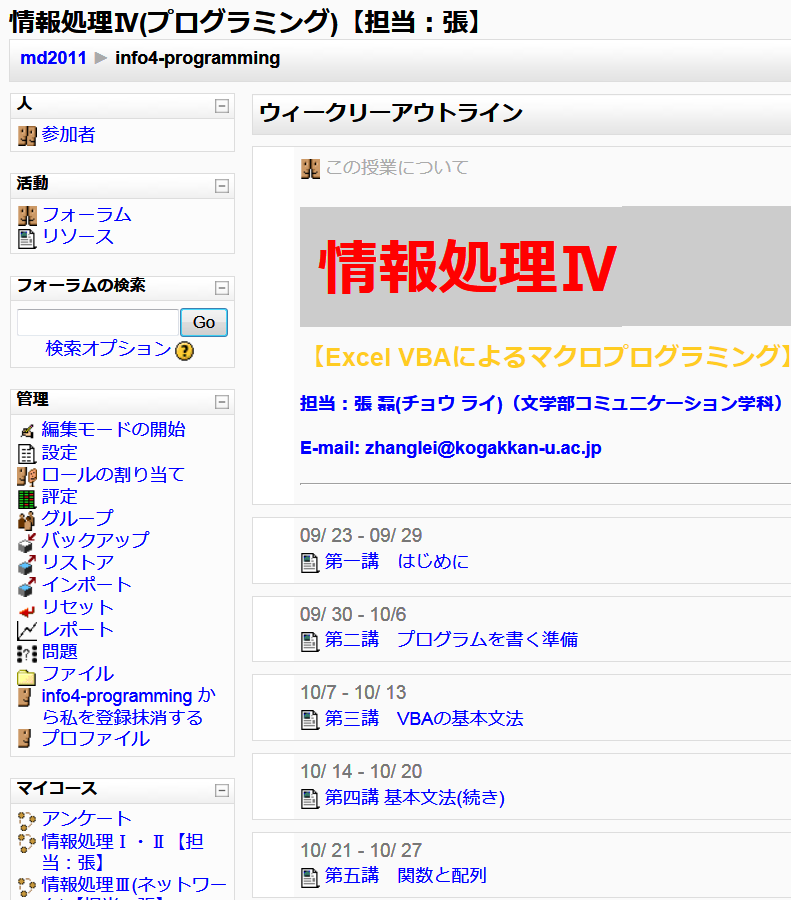791x900 pixels.
Task: Collapse the 人 block
Action: (222, 106)
